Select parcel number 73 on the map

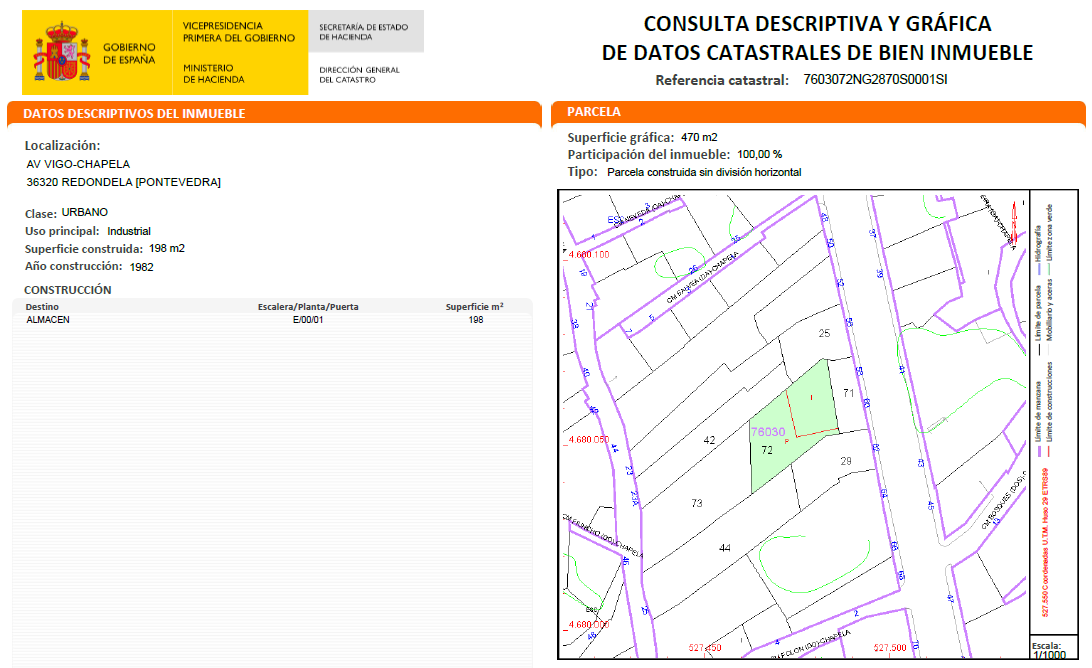point(697,503)
